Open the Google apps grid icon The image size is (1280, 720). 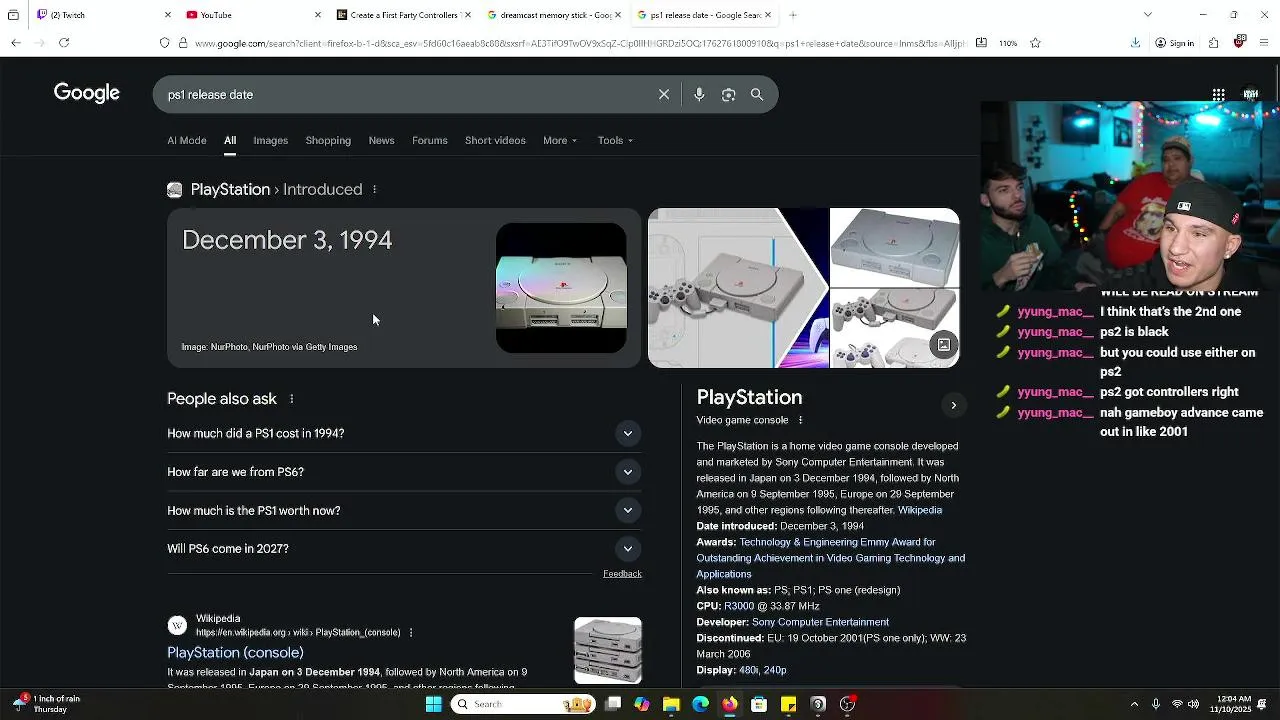1218,95
